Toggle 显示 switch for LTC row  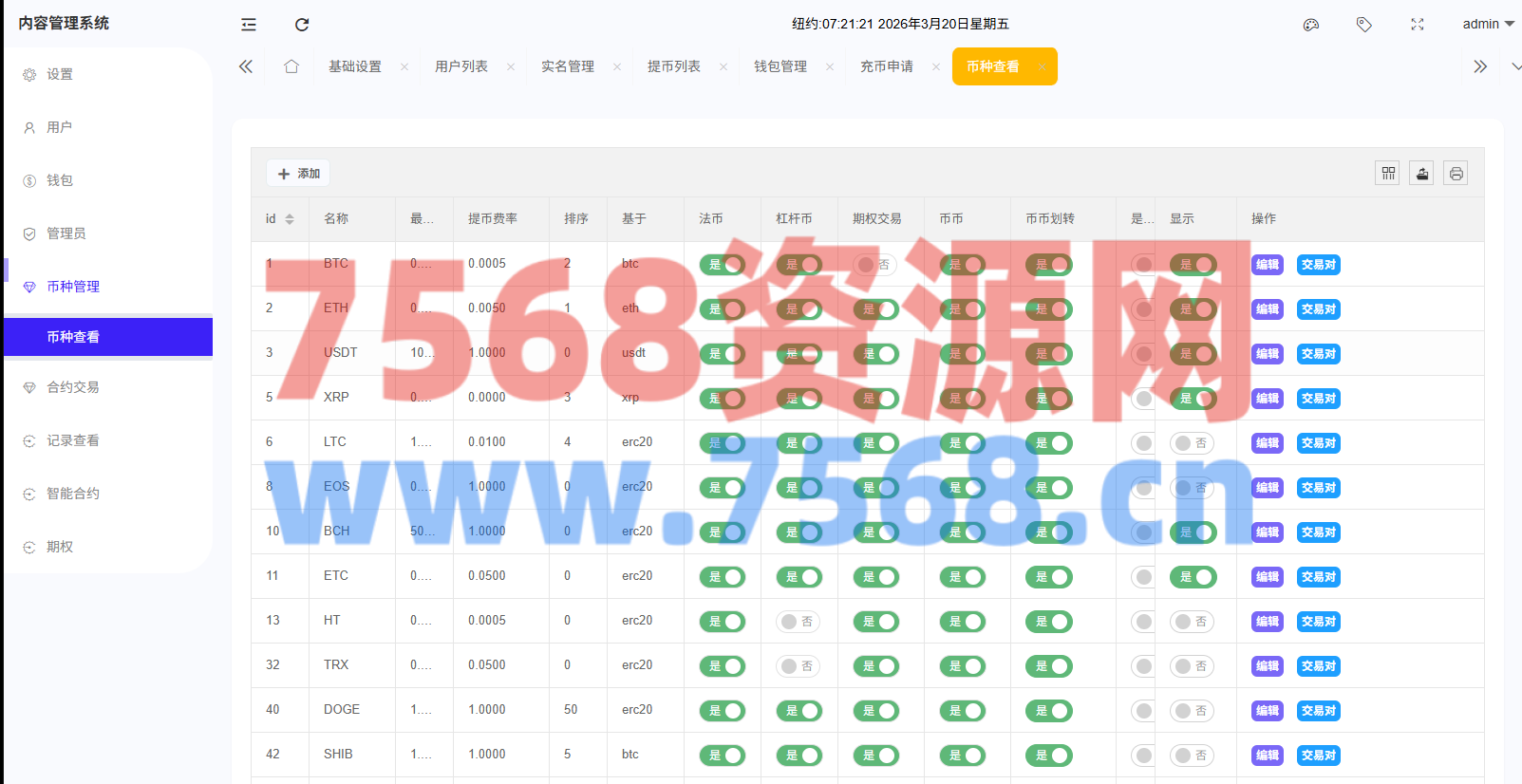(x=1192, y=443)
